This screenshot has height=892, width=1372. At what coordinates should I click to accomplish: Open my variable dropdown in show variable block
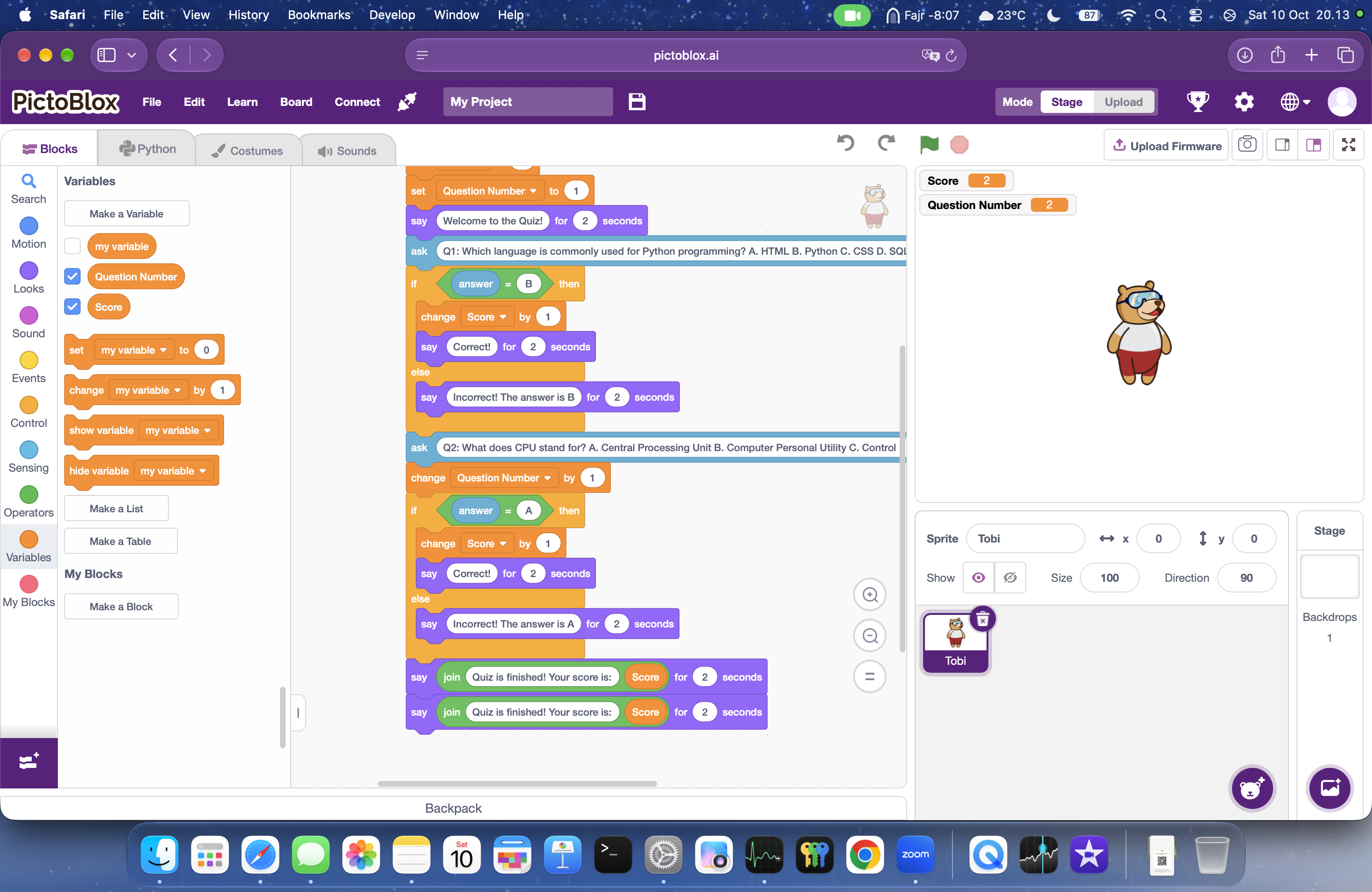click(178, 431)
